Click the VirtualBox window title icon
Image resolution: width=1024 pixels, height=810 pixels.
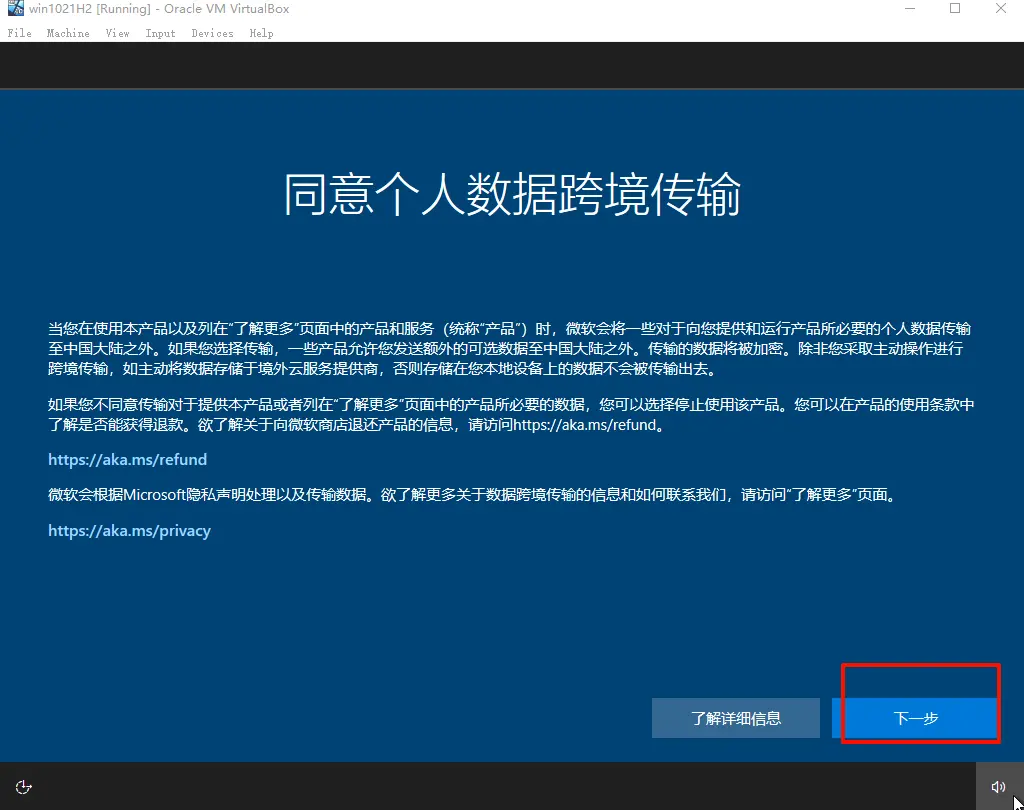tap(16, 8)
